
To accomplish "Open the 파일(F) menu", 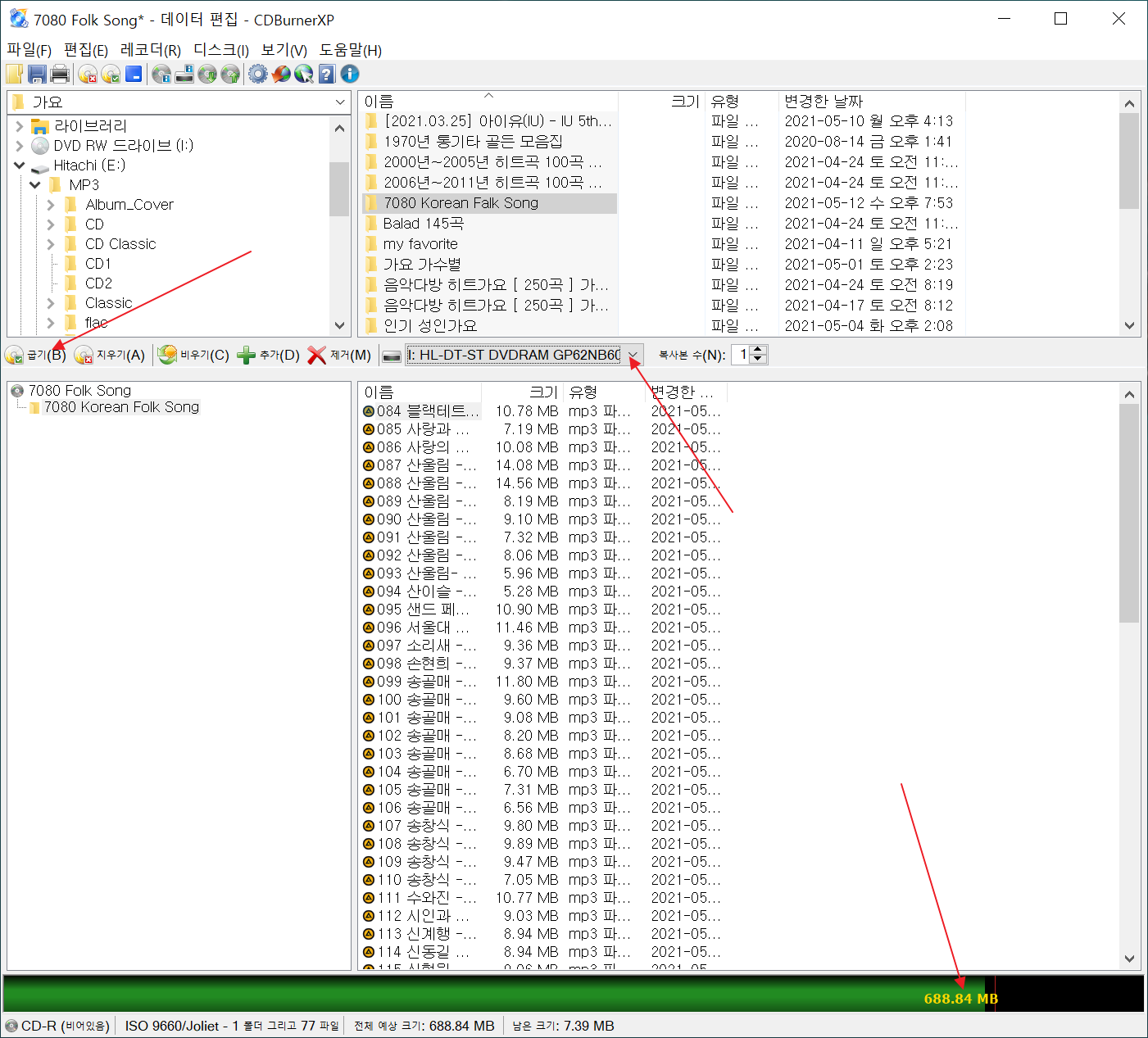I will pyautogui.click(x=29, y=50).
